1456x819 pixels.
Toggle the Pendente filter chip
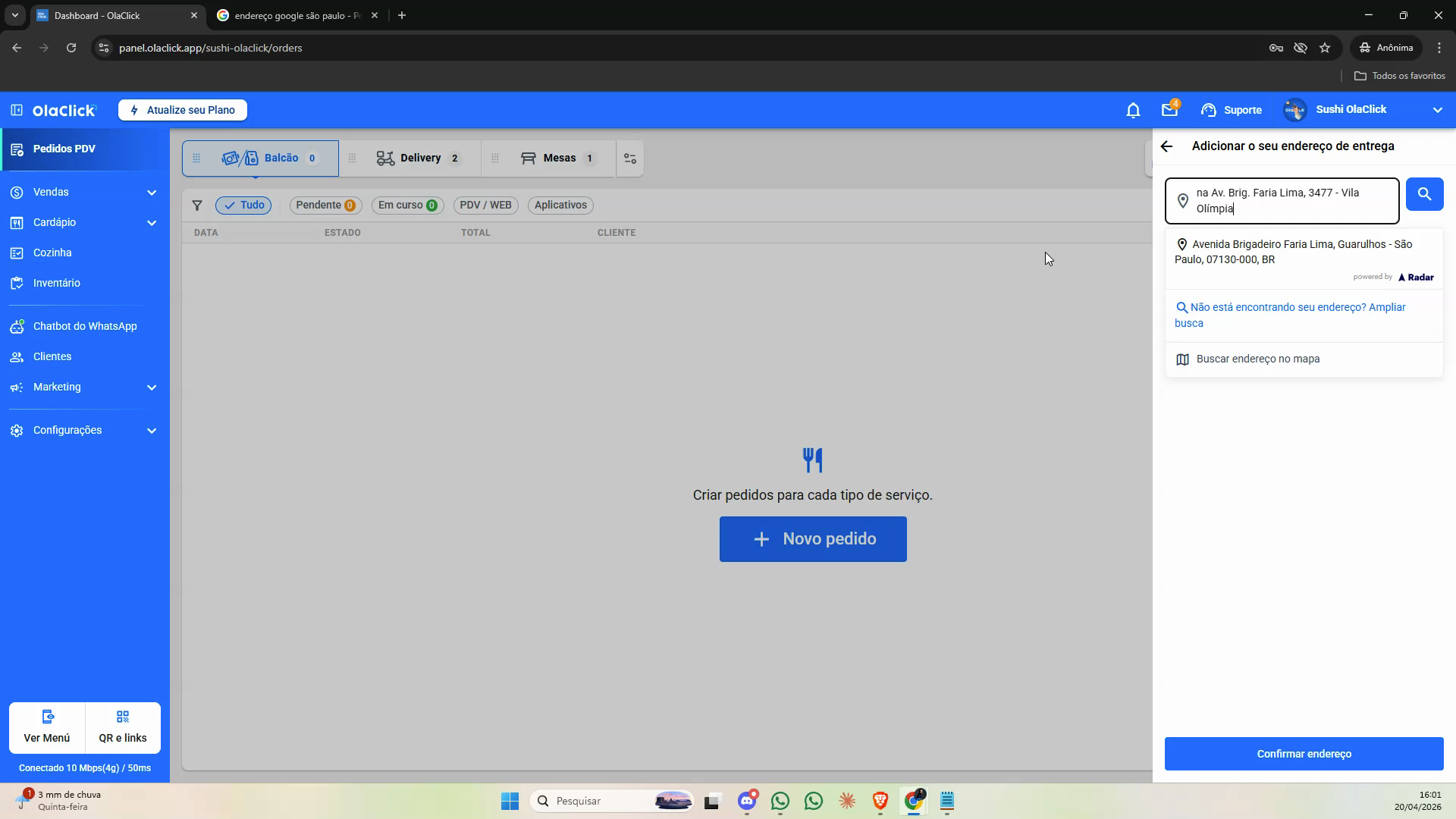coord(325,206)
